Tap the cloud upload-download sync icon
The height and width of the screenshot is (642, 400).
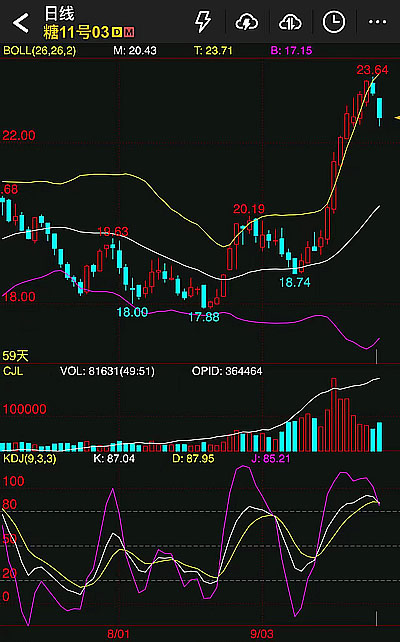pos(290,22)
